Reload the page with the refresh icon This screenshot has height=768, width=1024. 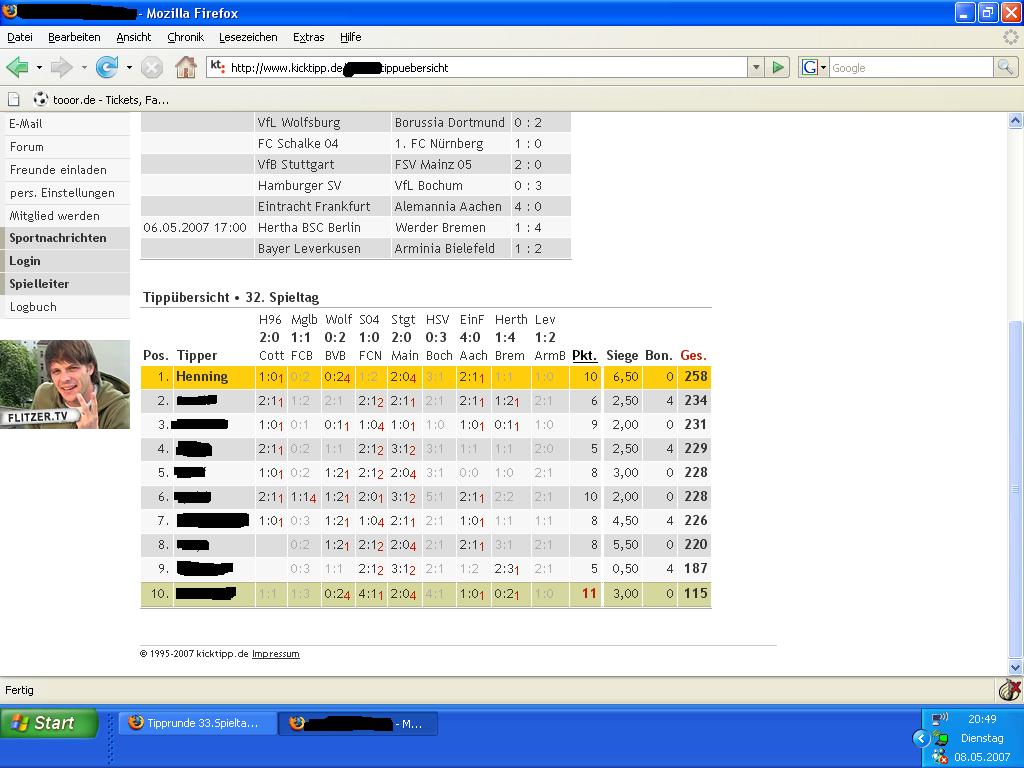click(x=106, y=67)
